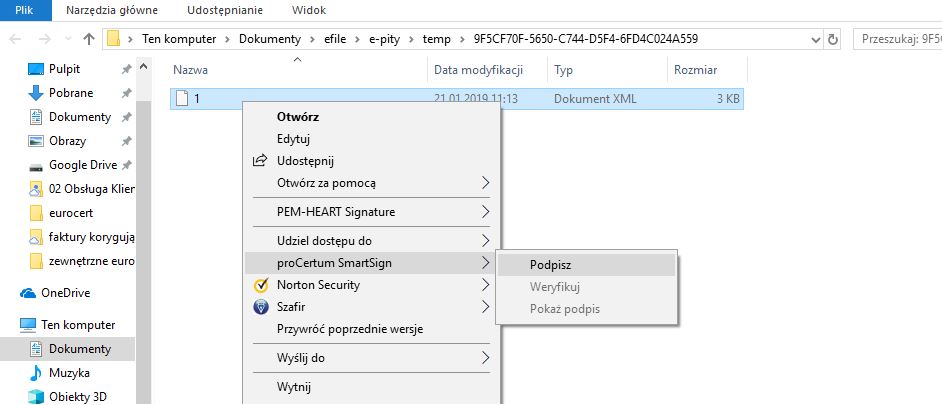This screenshot has width=942, height=405.
Task: Expand the PEM-HEART Signature submenu arrow
Action: click(x=486, y=212)
